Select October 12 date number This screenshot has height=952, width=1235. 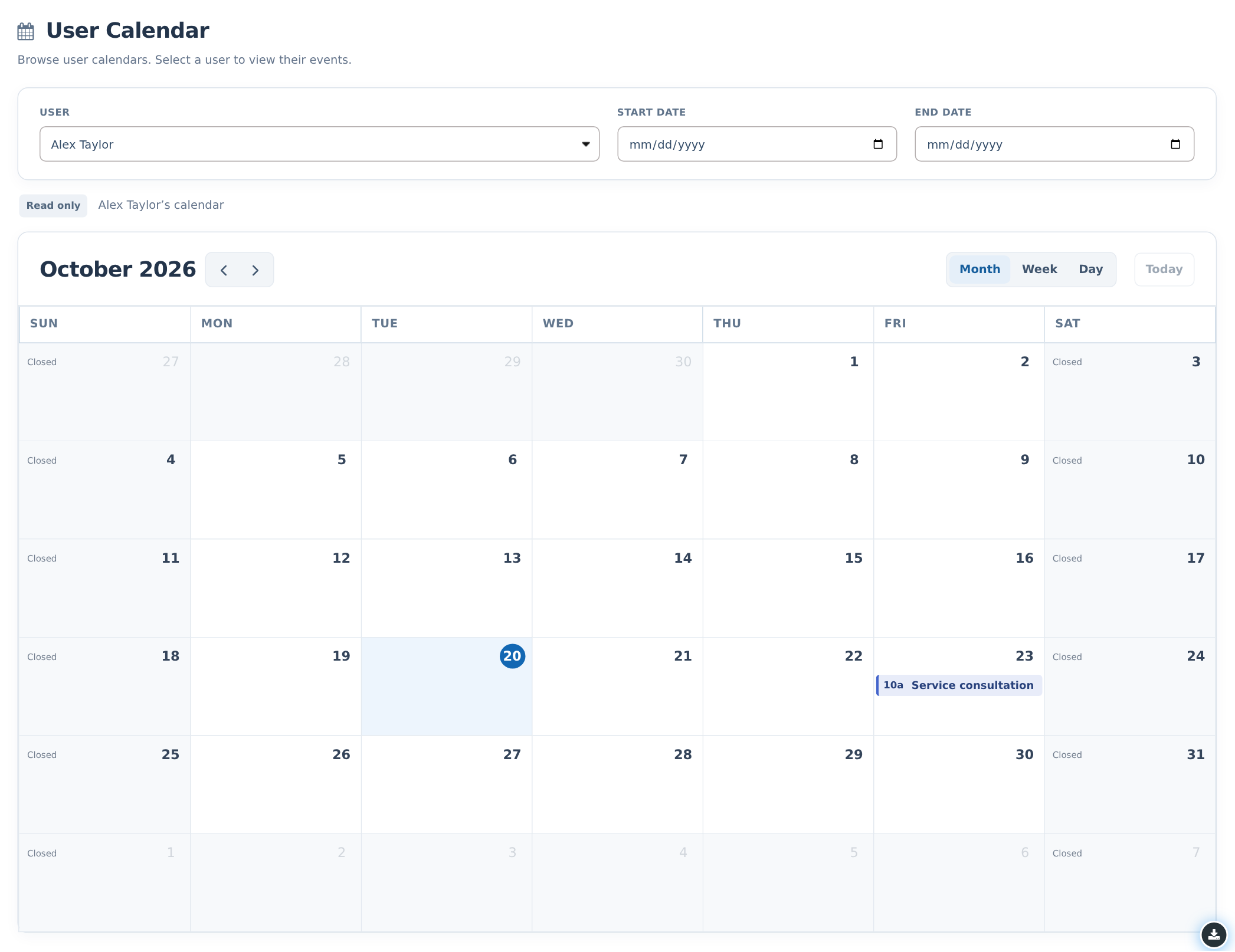[341, 558]
